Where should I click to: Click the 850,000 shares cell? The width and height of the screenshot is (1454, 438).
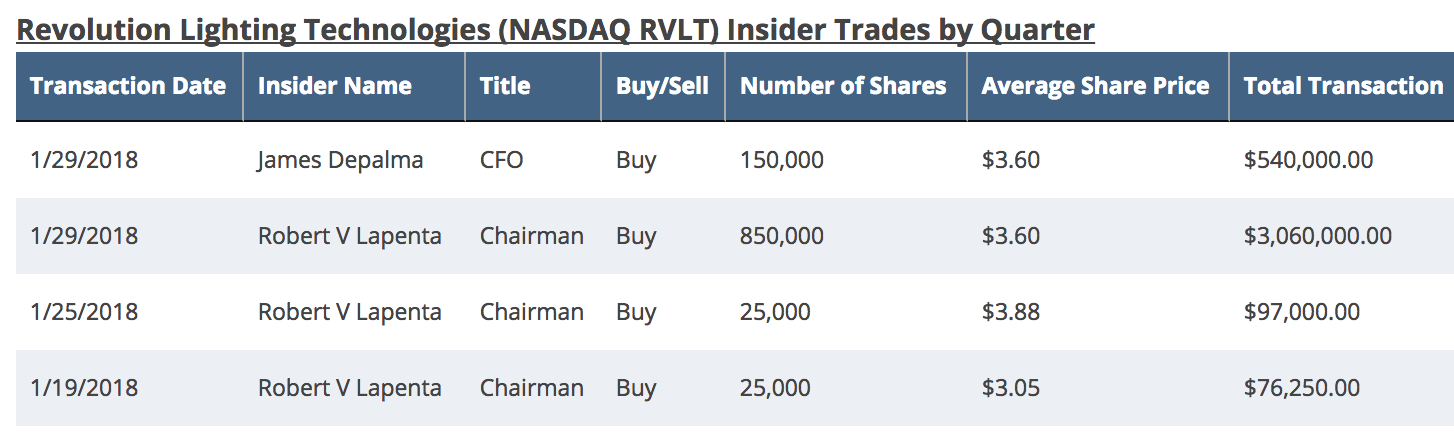coord(782,236)
